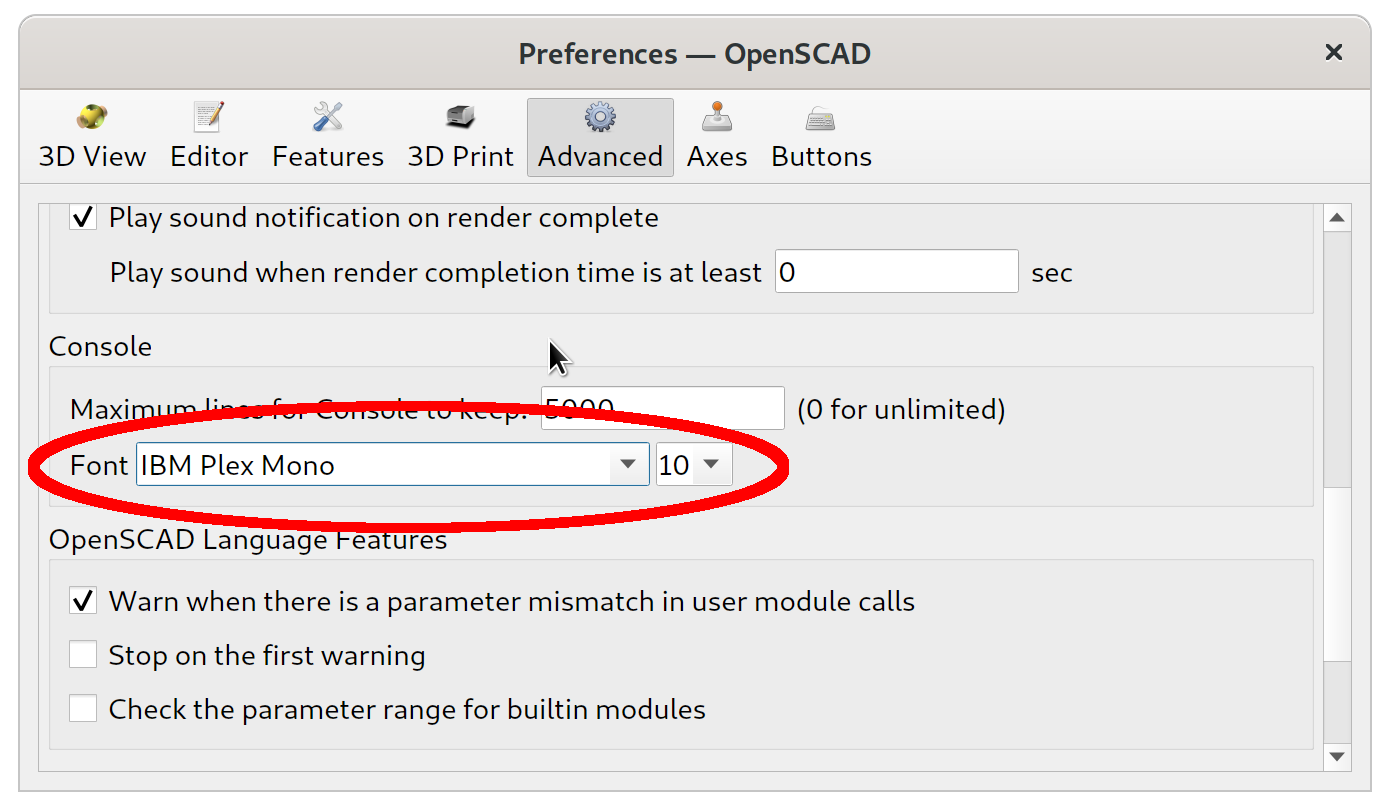Click the 3D Print printer icon

click(460, 118)
